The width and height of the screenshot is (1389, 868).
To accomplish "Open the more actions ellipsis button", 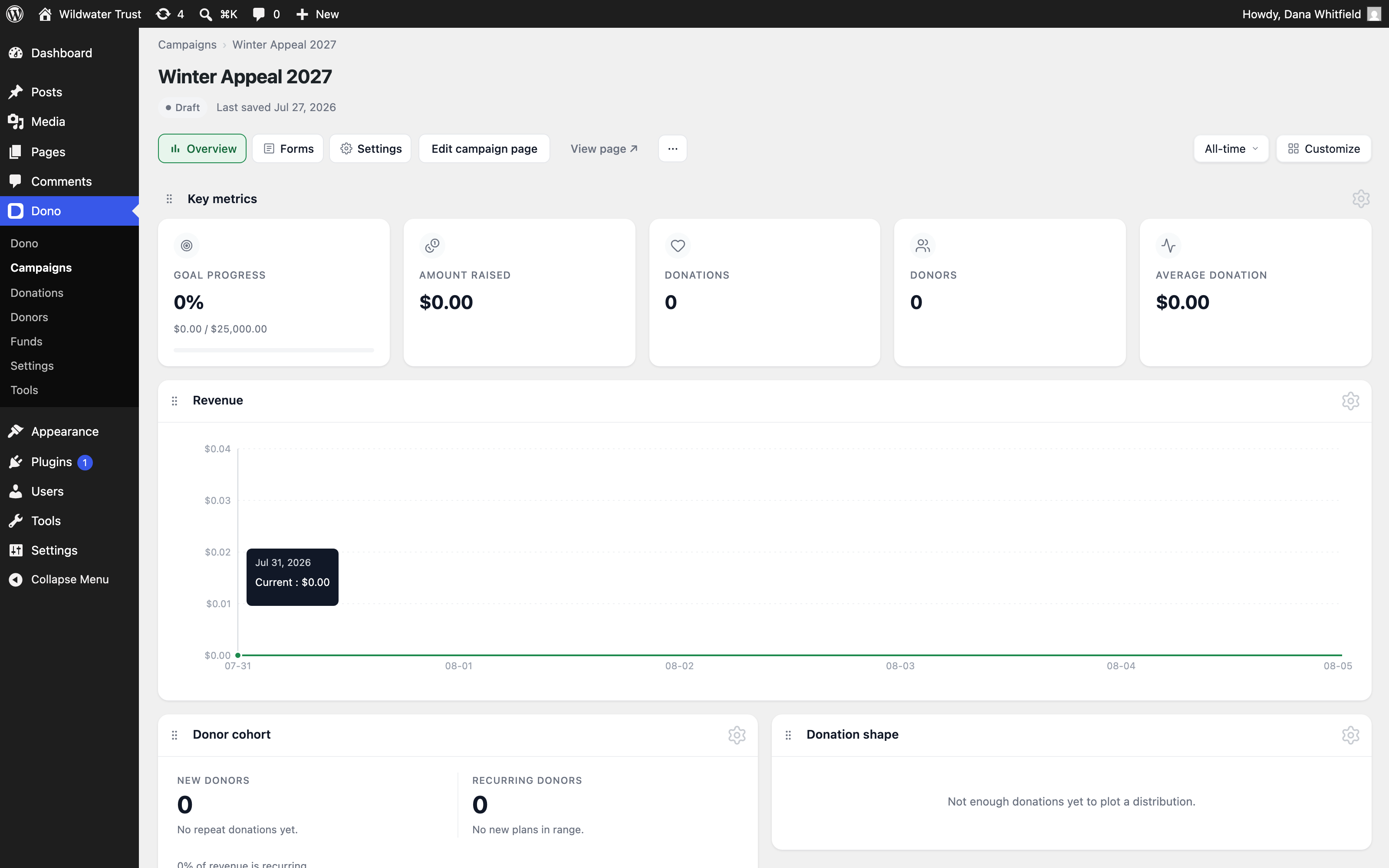I will point(673,149).
